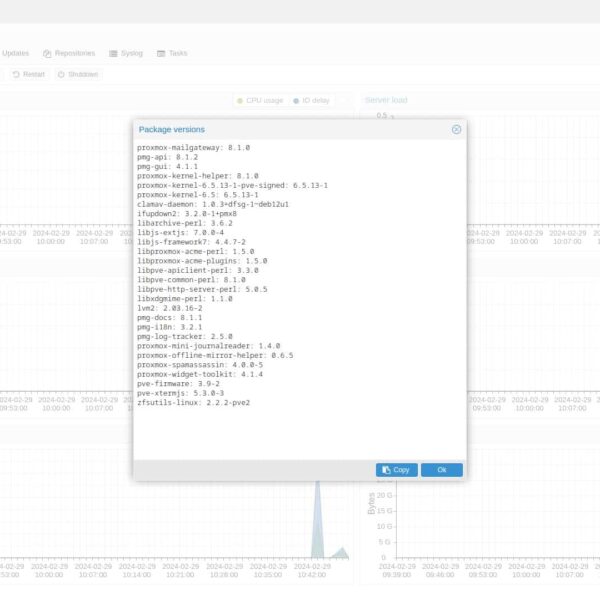This screenshot has height=600, width=600.
Task: Click the proxmox-kernel-6.5.13-1-pve-signed line
Action: 232,186
